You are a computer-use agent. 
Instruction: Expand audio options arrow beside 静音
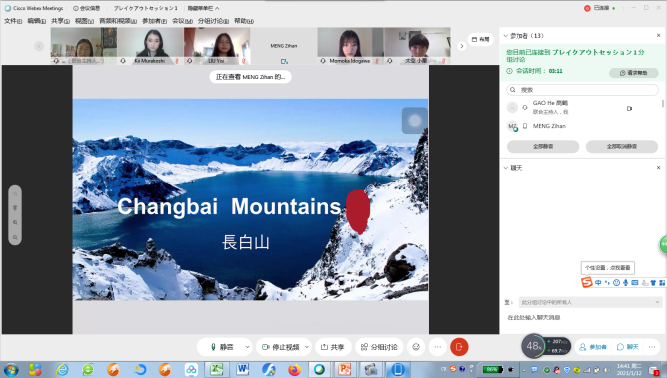[247, 347]
